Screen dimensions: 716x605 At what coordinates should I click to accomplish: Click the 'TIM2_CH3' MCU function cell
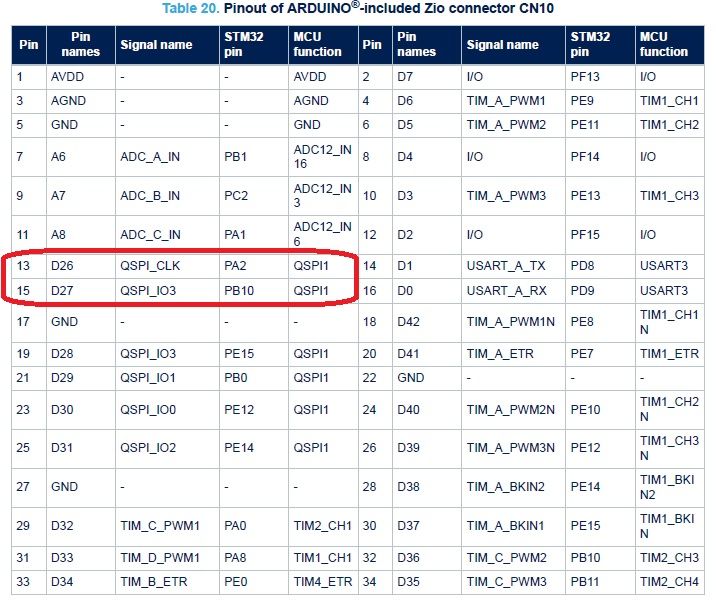pos(669,558)
